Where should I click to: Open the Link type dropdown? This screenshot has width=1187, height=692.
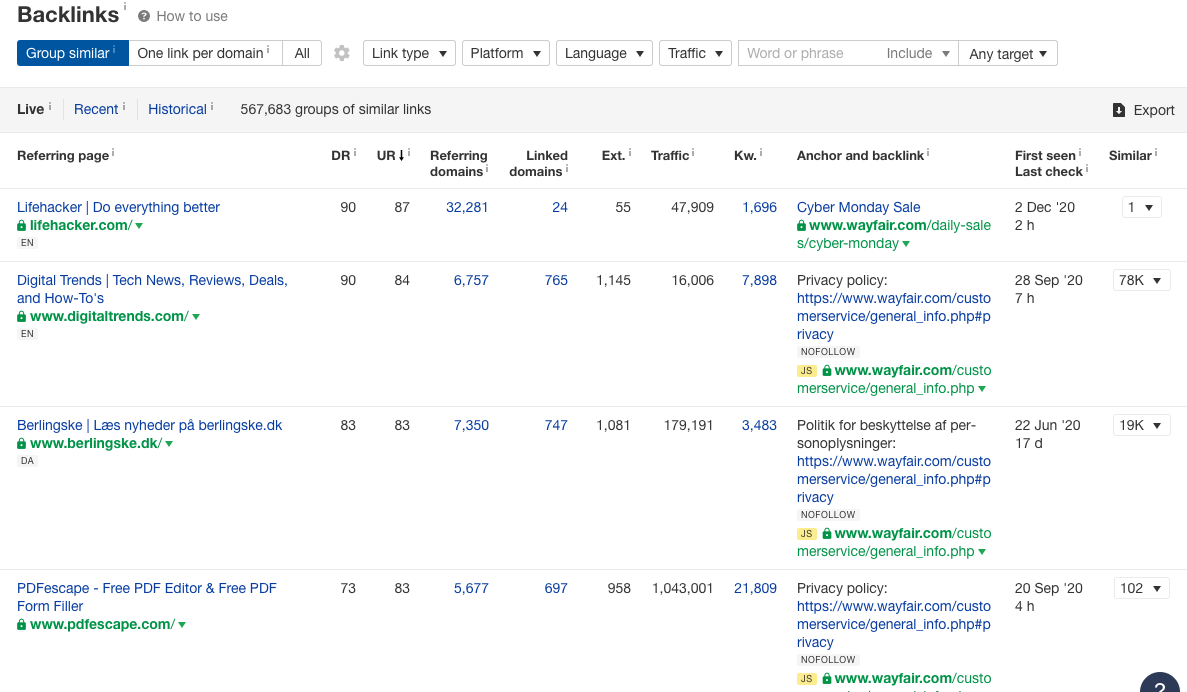point(408,52)
